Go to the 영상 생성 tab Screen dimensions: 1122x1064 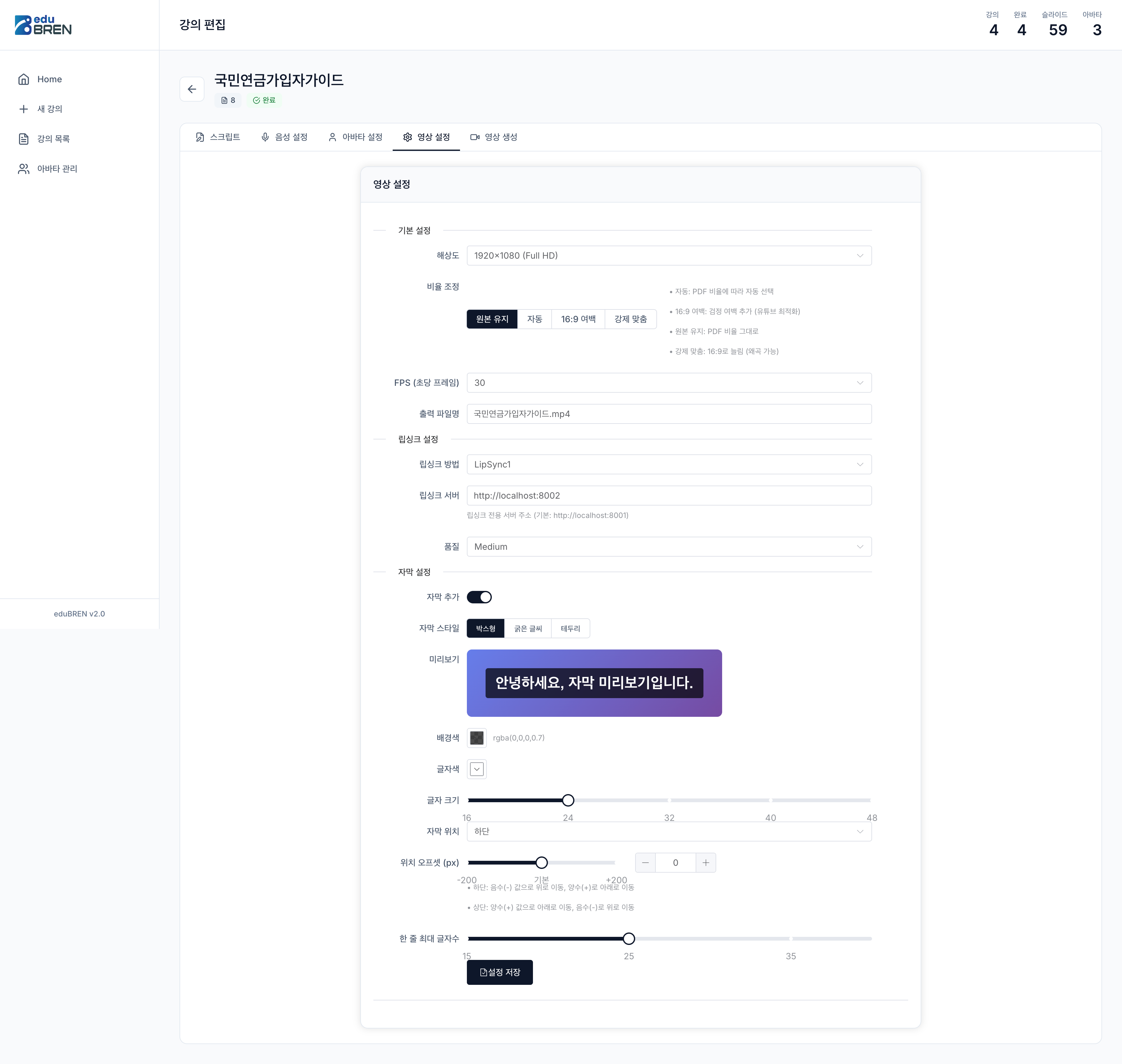point(493,137)
